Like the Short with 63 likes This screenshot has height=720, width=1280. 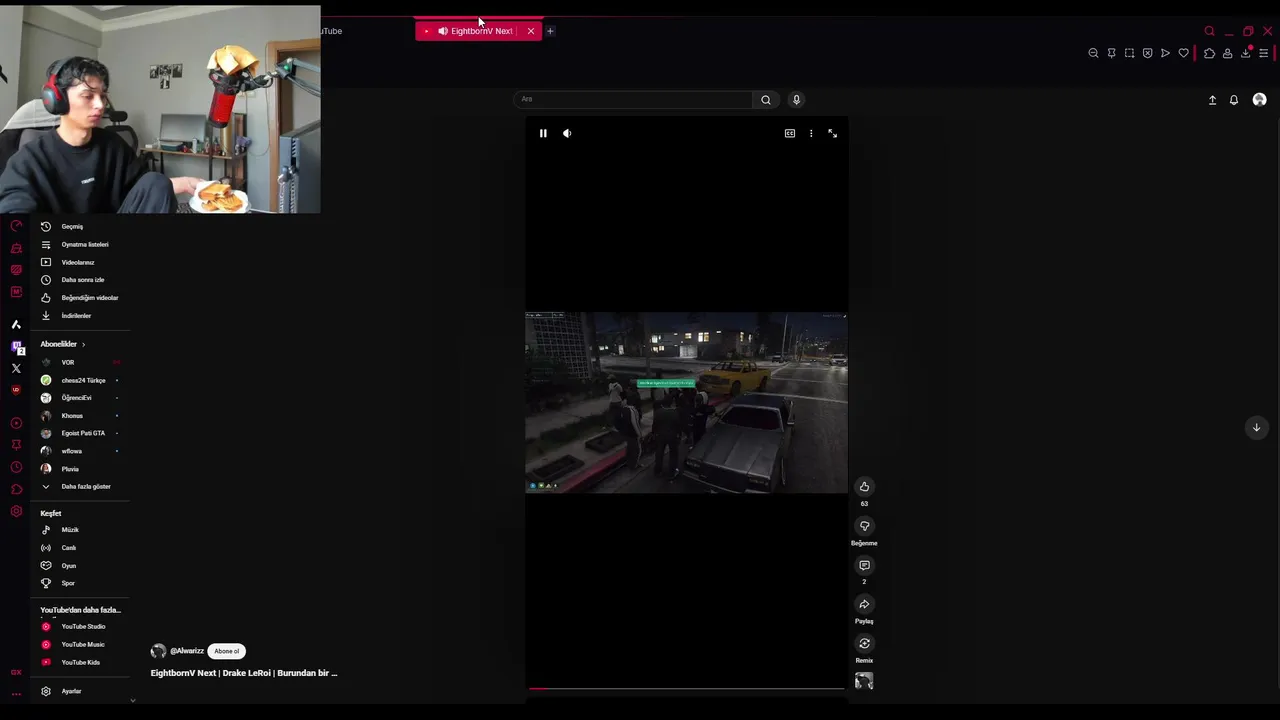click(x=864, y=487)
